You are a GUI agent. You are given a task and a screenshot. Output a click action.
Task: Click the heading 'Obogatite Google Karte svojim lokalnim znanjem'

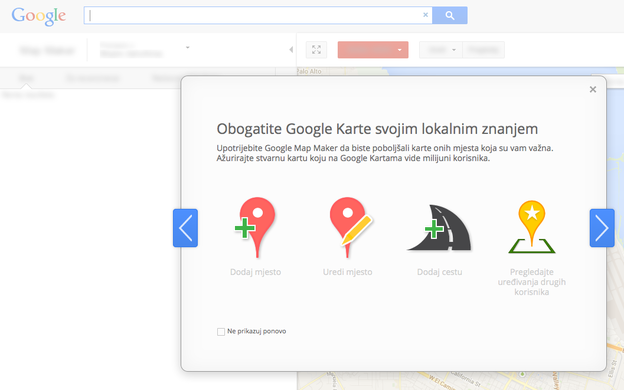(377, 129)
